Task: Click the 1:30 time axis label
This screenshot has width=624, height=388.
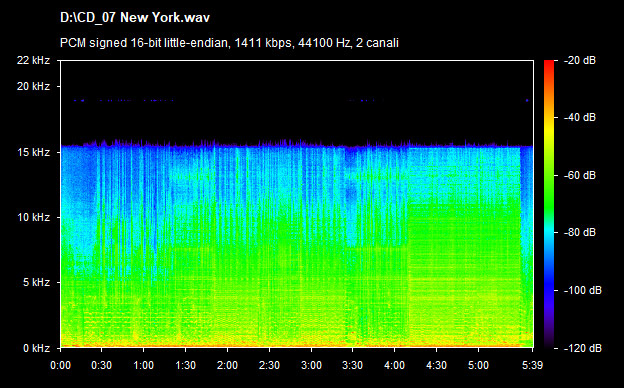Action: [185, 365]
